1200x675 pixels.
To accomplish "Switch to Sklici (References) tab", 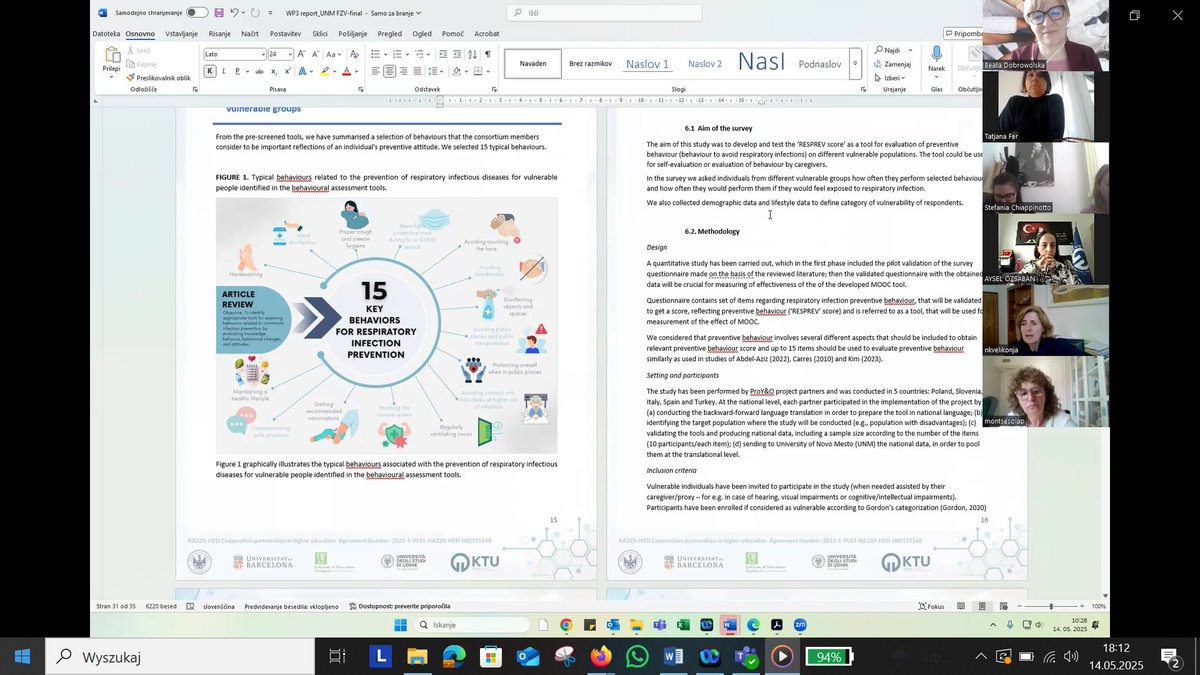I will pyautogui.click(x=320, y=33).
